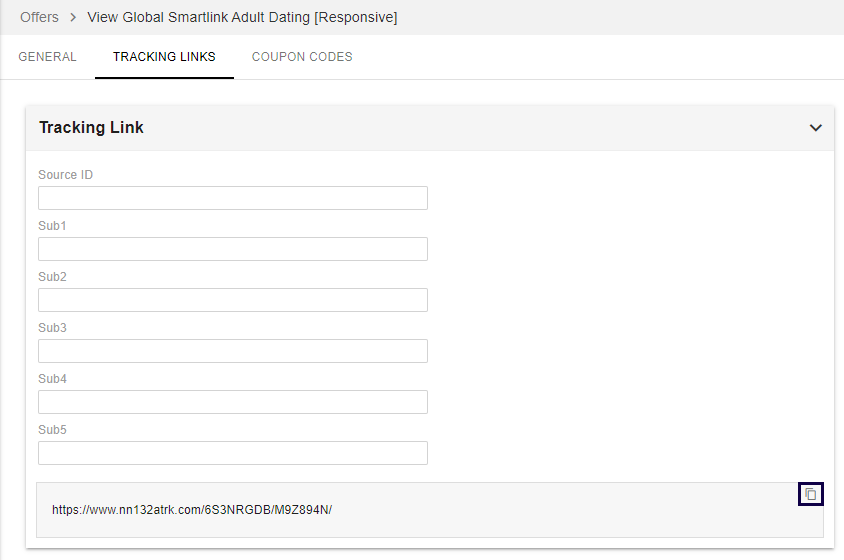The width and height of the screenshot is (844, 560).
Task: Click the Tracking Link panel heading
Action: 91,128
